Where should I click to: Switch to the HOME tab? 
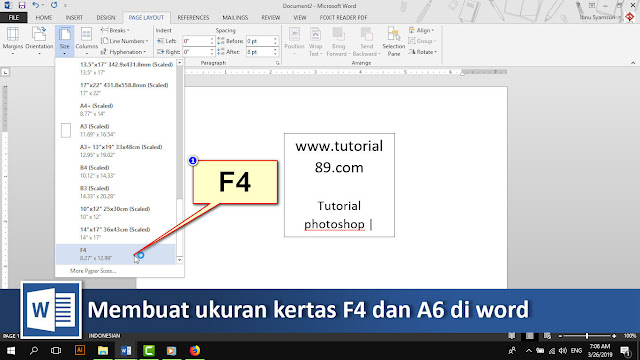pyautogui.click(x=44, y=18)
